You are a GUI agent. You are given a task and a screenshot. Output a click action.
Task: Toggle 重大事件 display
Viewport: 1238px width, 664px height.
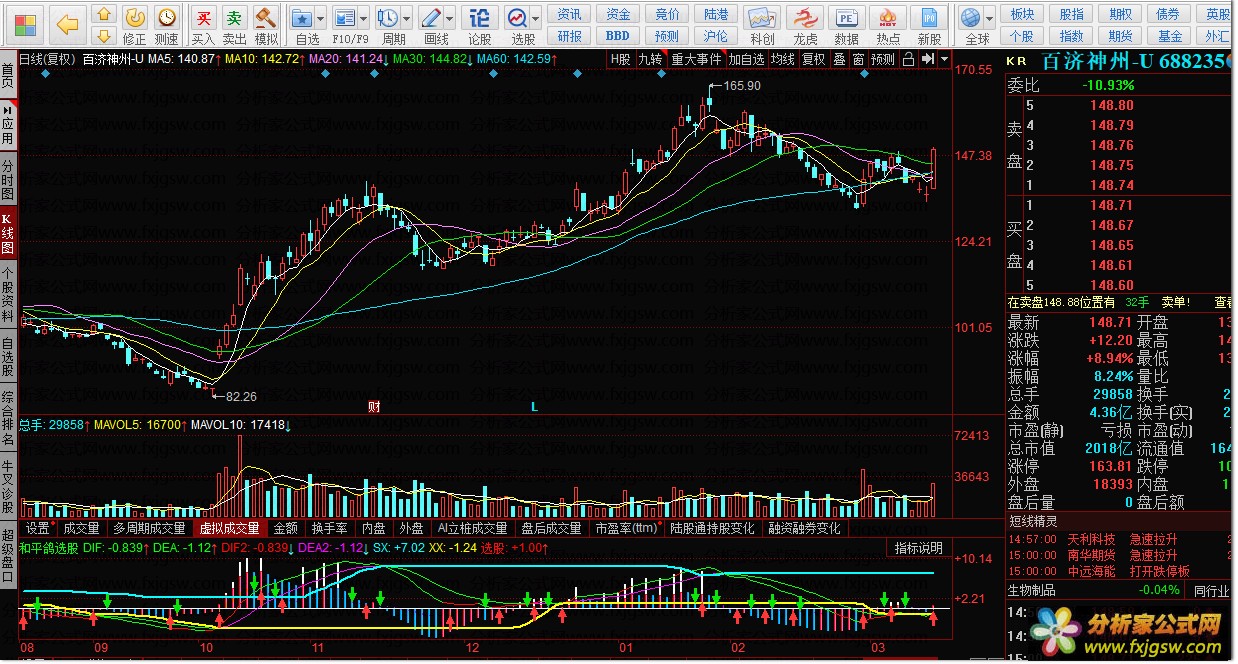[x=696, y=59]
